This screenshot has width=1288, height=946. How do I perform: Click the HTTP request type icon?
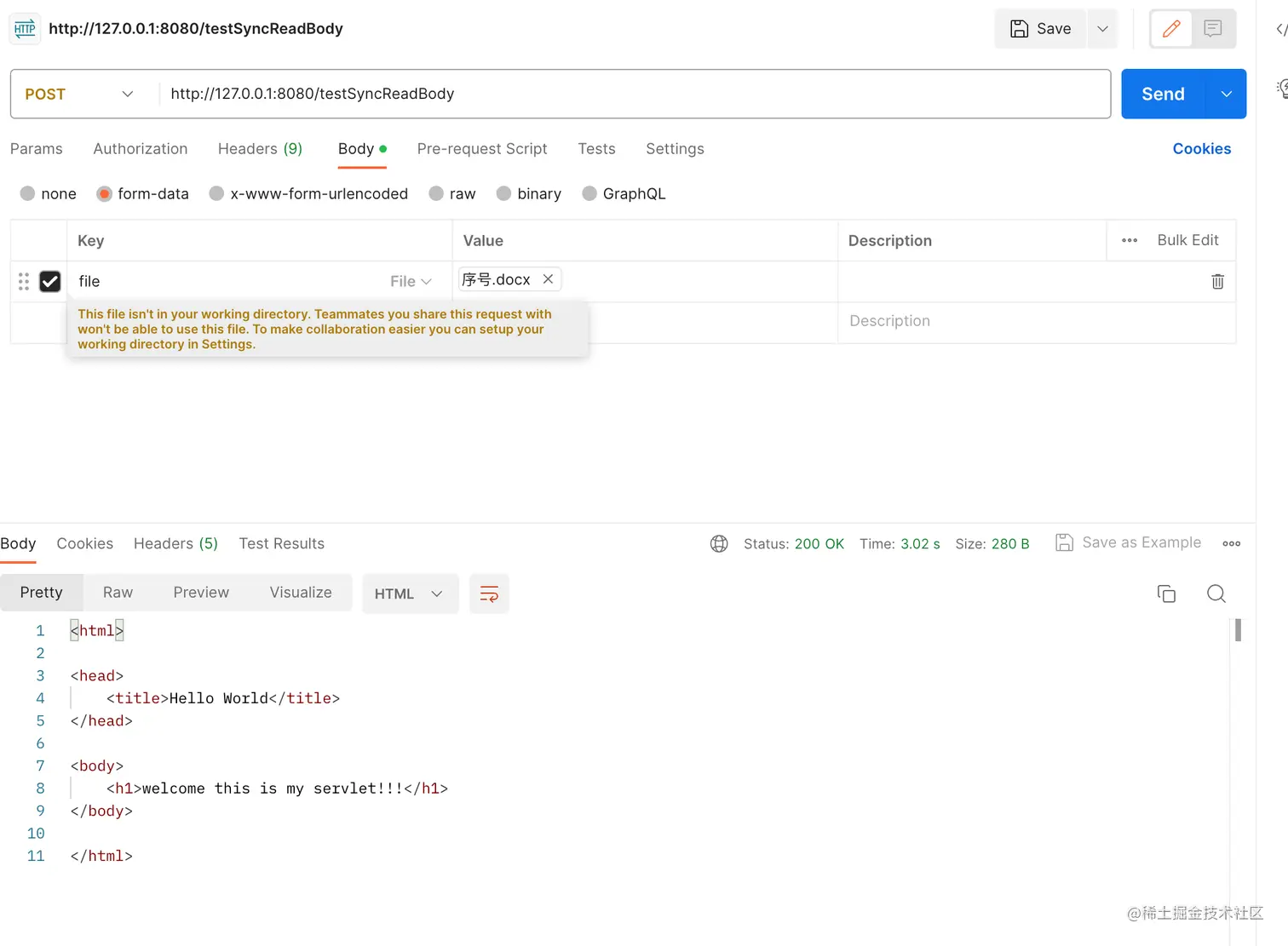pos(25,29)
